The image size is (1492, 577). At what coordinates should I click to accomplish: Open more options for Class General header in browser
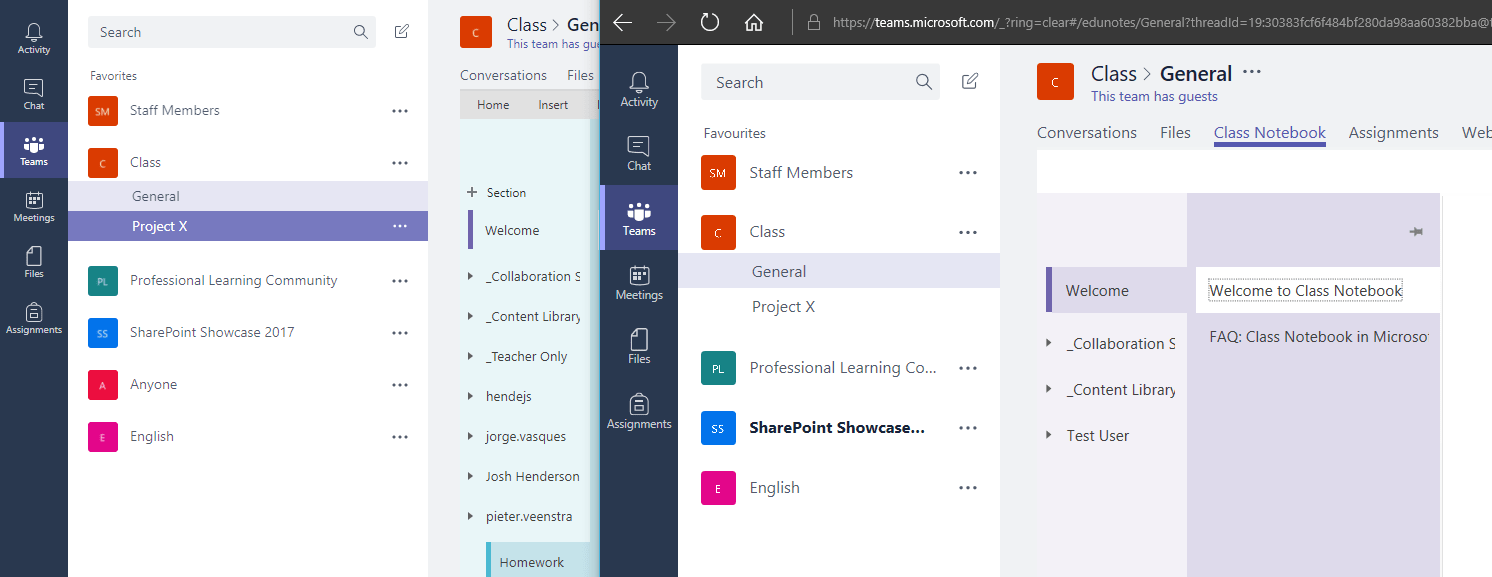(x=1252, y=72)
